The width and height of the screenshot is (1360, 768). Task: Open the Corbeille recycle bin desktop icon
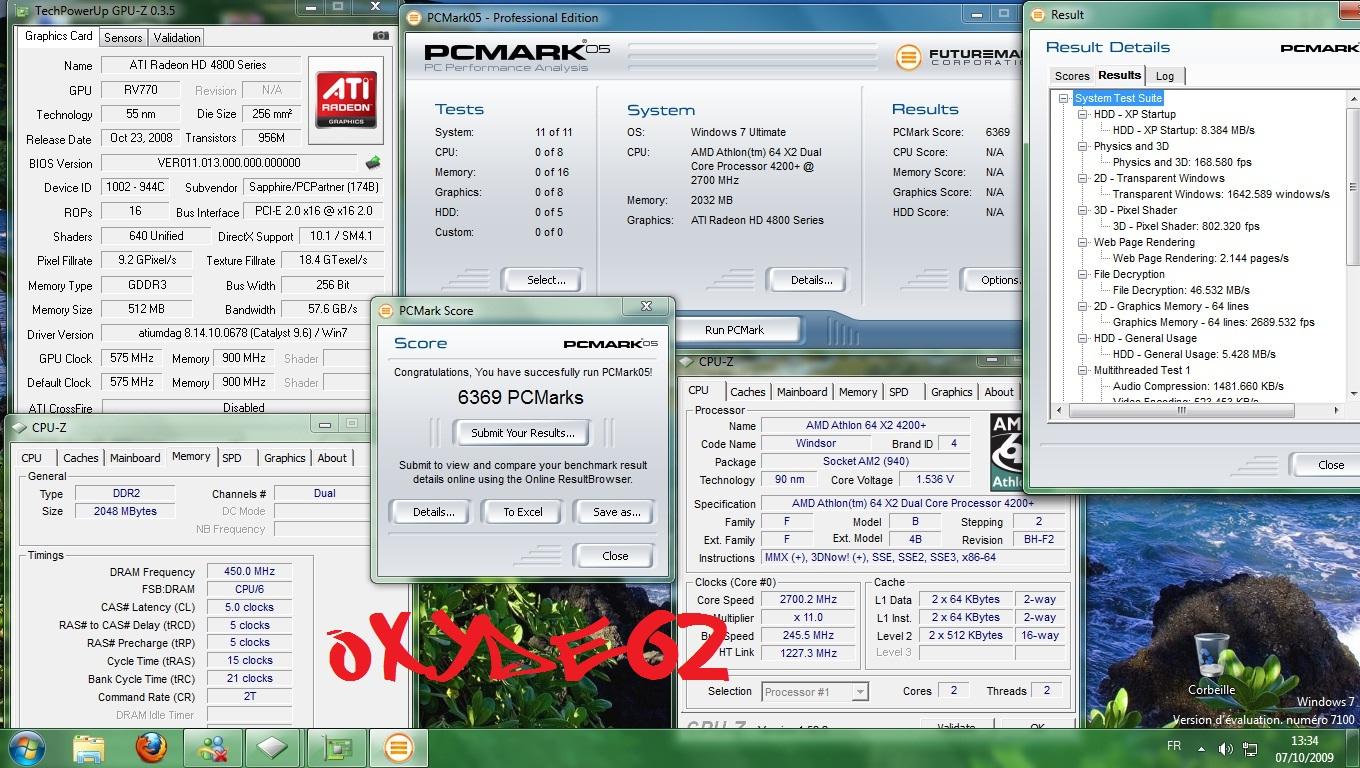coord(1211,664)
